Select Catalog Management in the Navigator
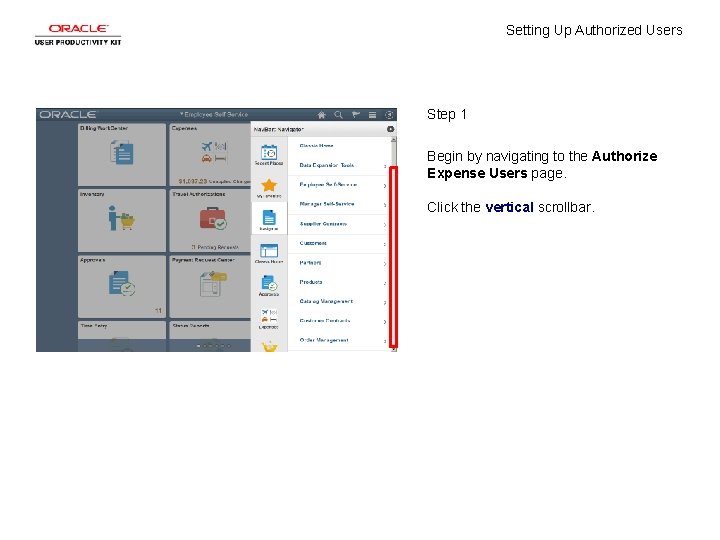 [x=326, y=302]
